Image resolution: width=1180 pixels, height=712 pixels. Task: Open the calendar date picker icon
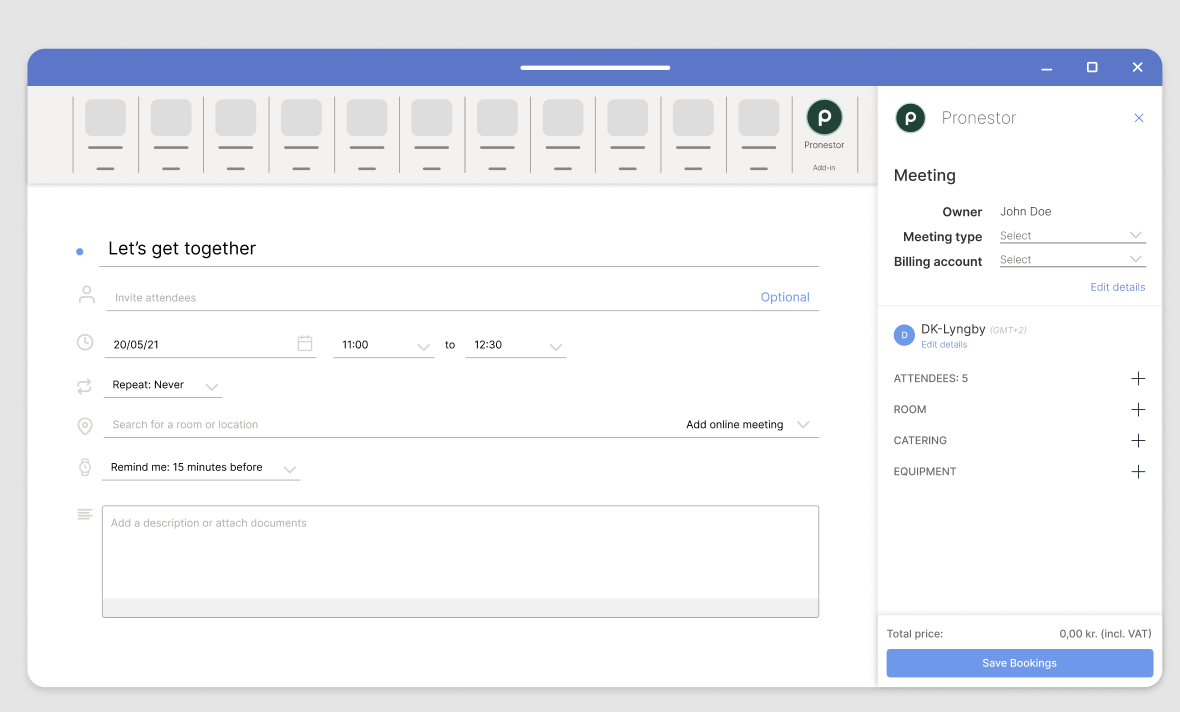pos(305,343)
